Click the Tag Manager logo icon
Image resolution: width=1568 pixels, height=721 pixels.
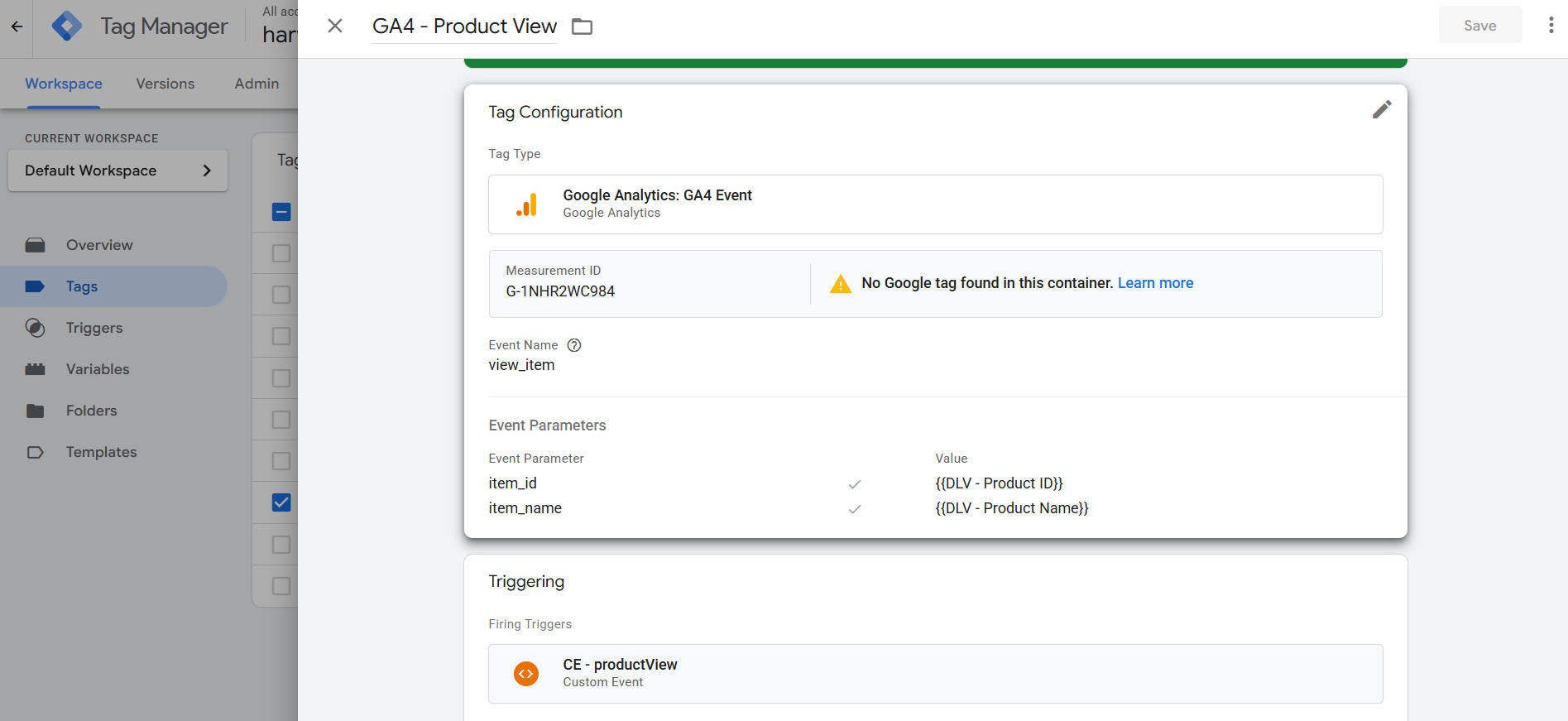coord(67,26)
